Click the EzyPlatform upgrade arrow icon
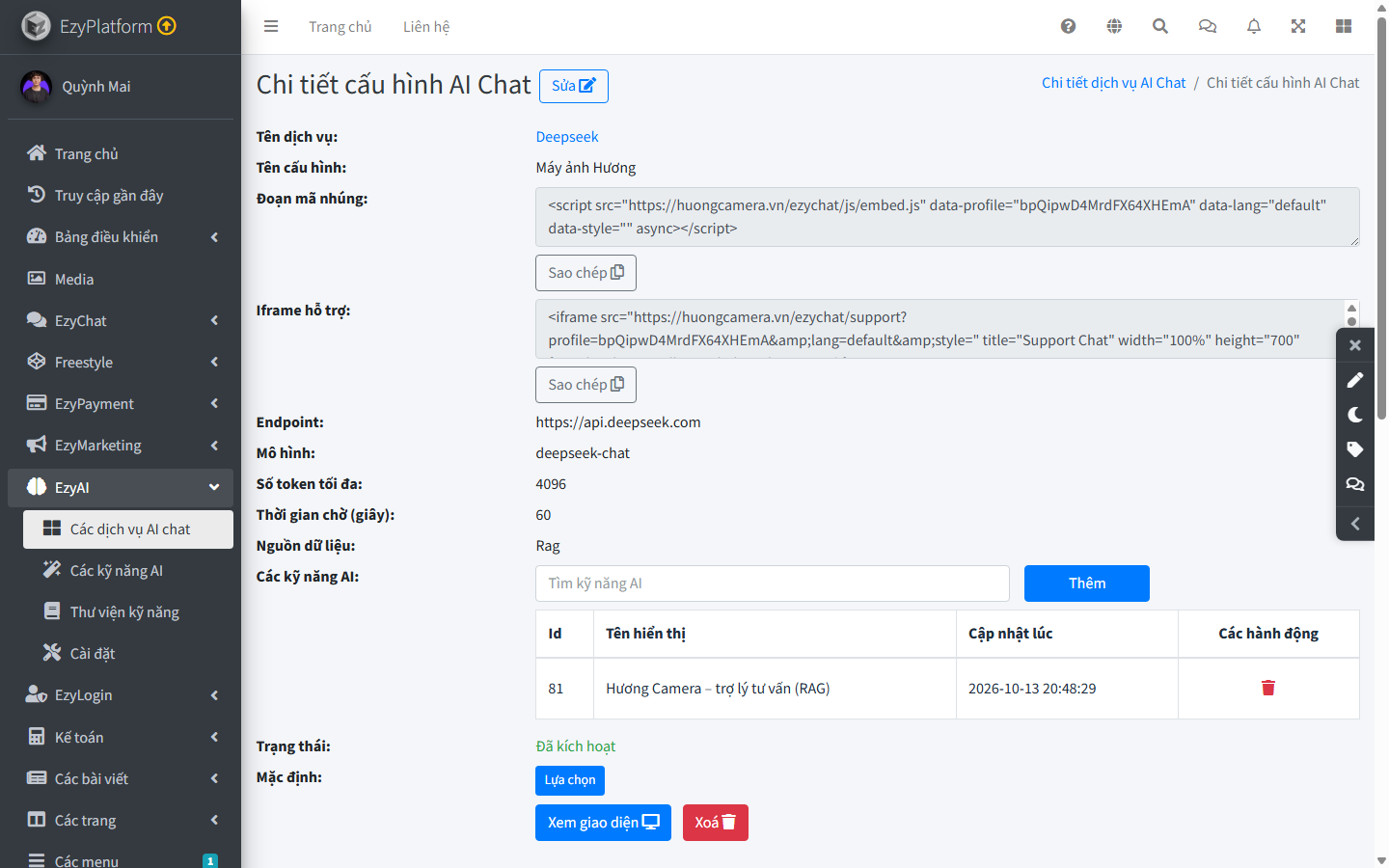The width and height of the screenshot is (1389, 868). click(167, 26)
